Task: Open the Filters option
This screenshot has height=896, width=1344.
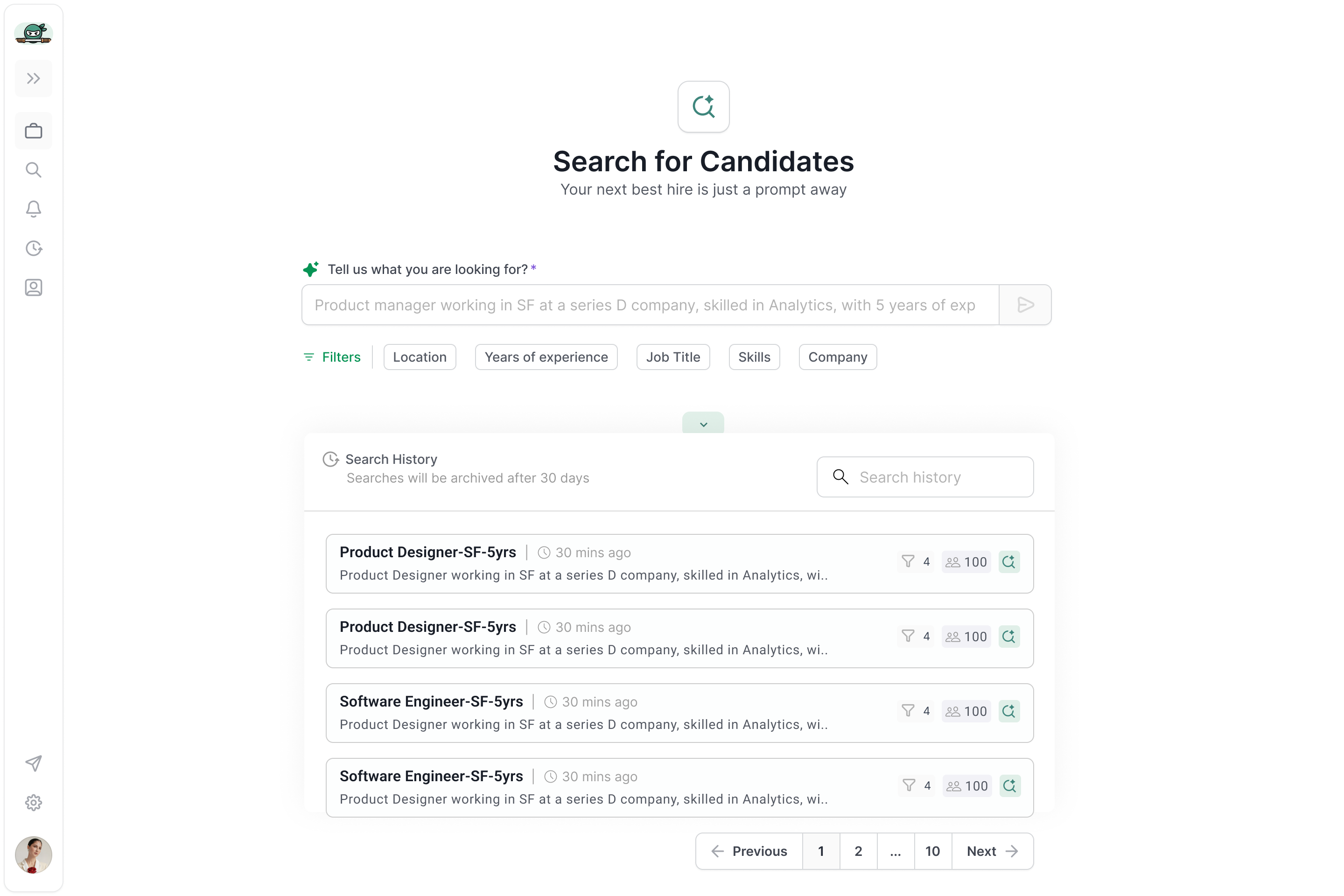Action: pyautogui.click(x=332, y=357)
